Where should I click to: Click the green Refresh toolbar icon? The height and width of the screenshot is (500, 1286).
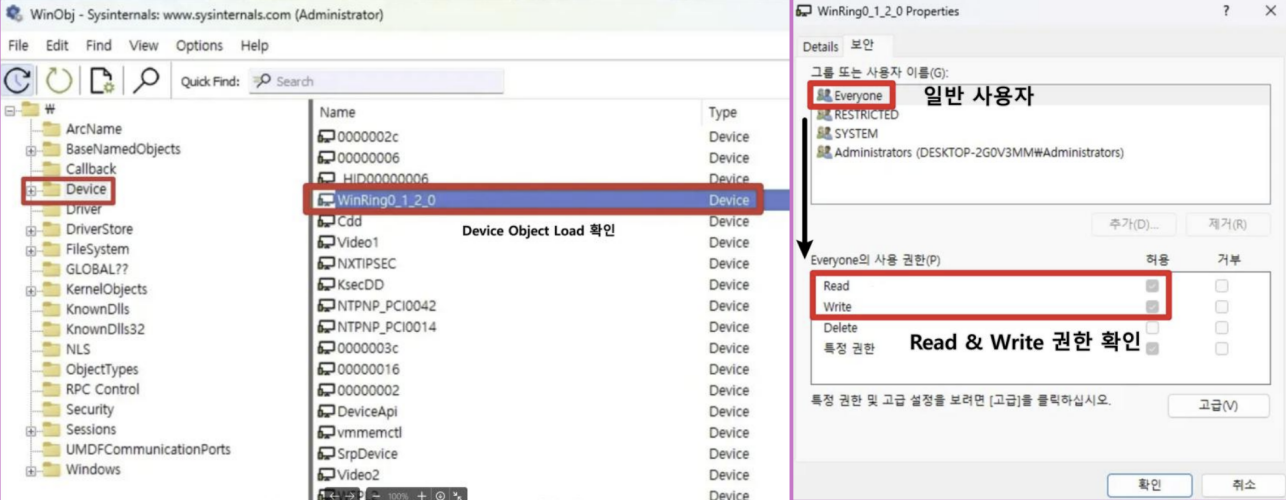coord(59,81)
